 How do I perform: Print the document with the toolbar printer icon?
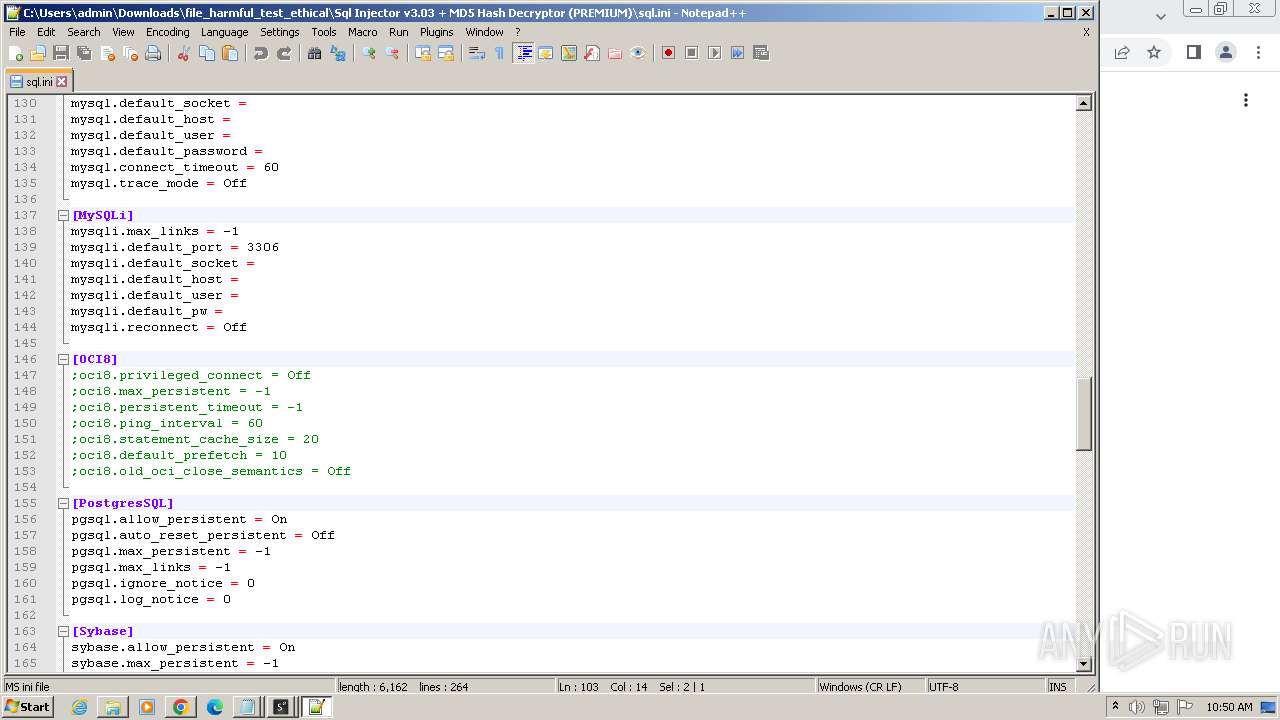pos(153,53)
